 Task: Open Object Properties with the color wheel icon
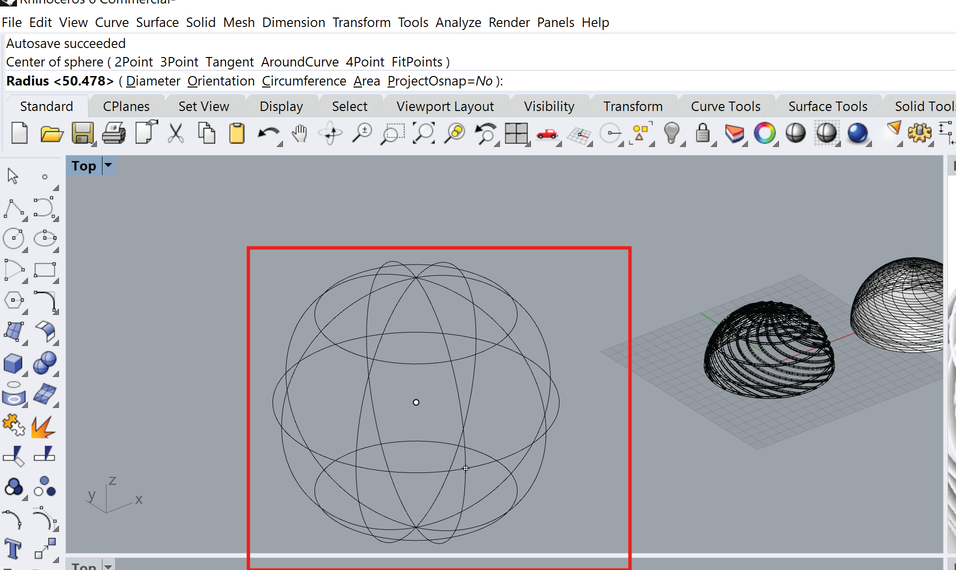765,133
